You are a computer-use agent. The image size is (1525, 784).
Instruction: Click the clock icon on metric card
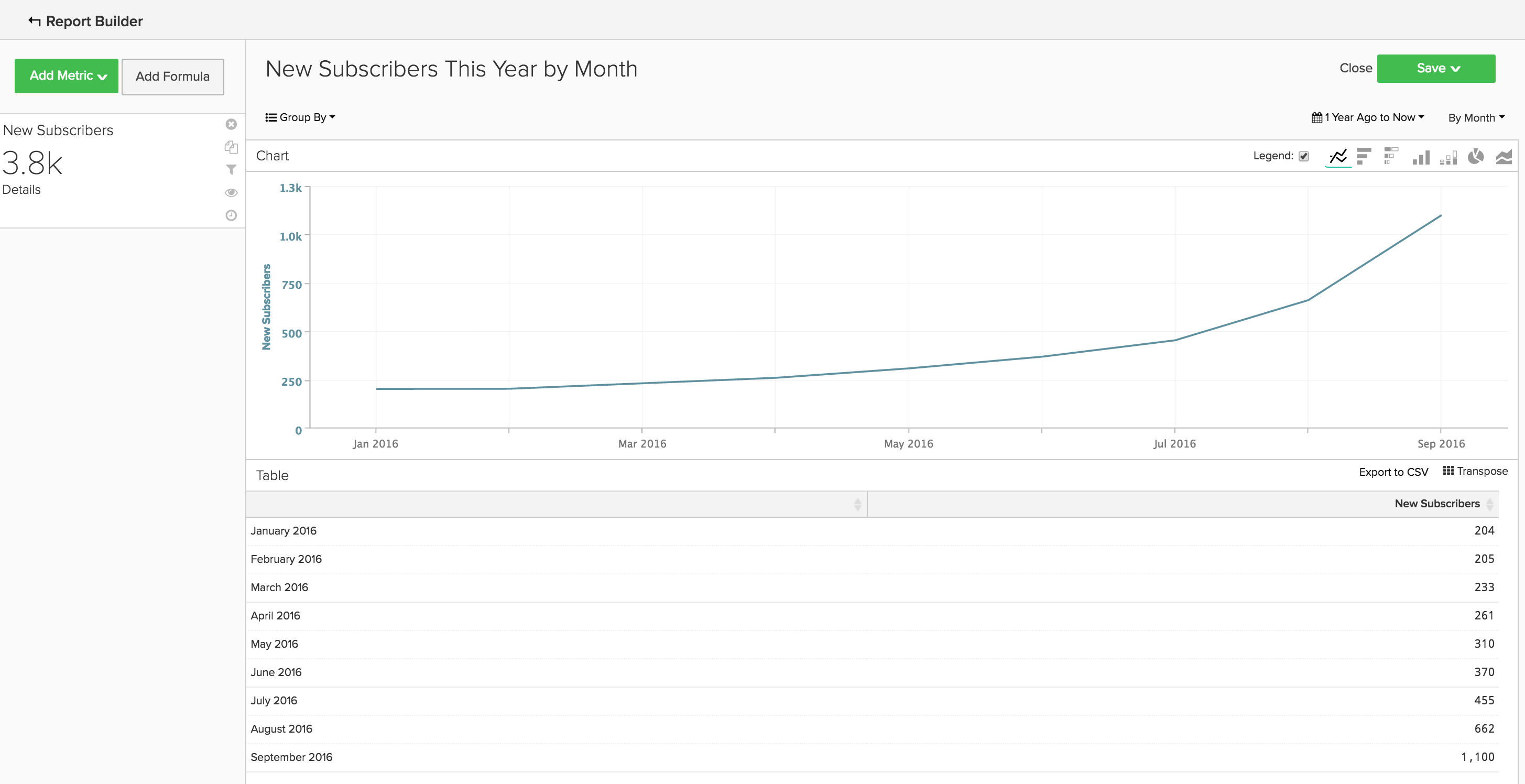coord(231,215)
